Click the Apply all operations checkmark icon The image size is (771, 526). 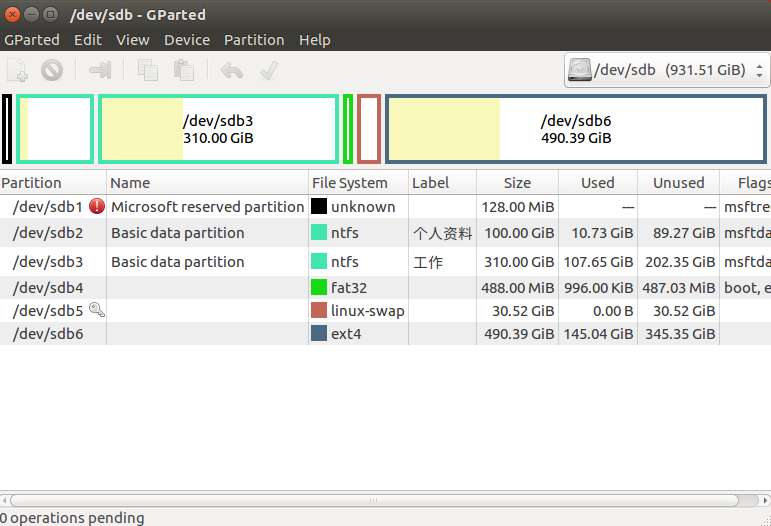(x=269, y=70)
